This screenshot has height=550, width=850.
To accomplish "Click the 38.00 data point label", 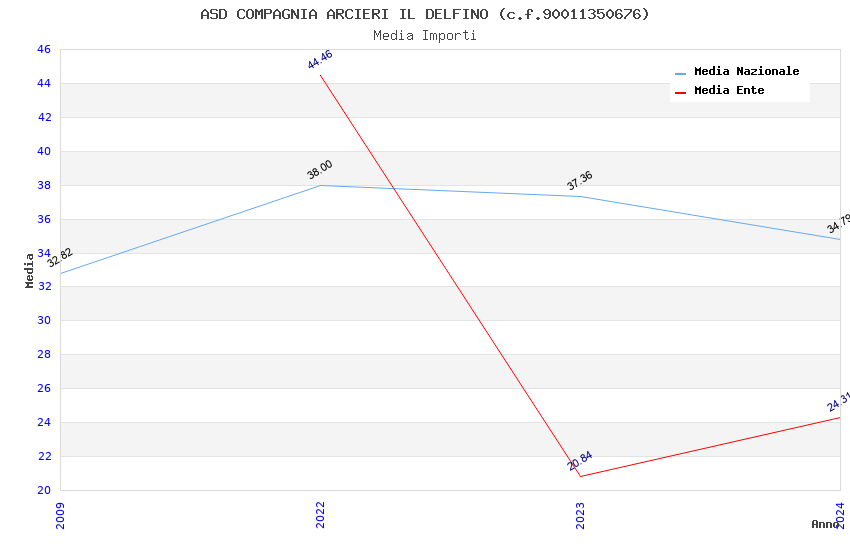I will pos(320,170).
